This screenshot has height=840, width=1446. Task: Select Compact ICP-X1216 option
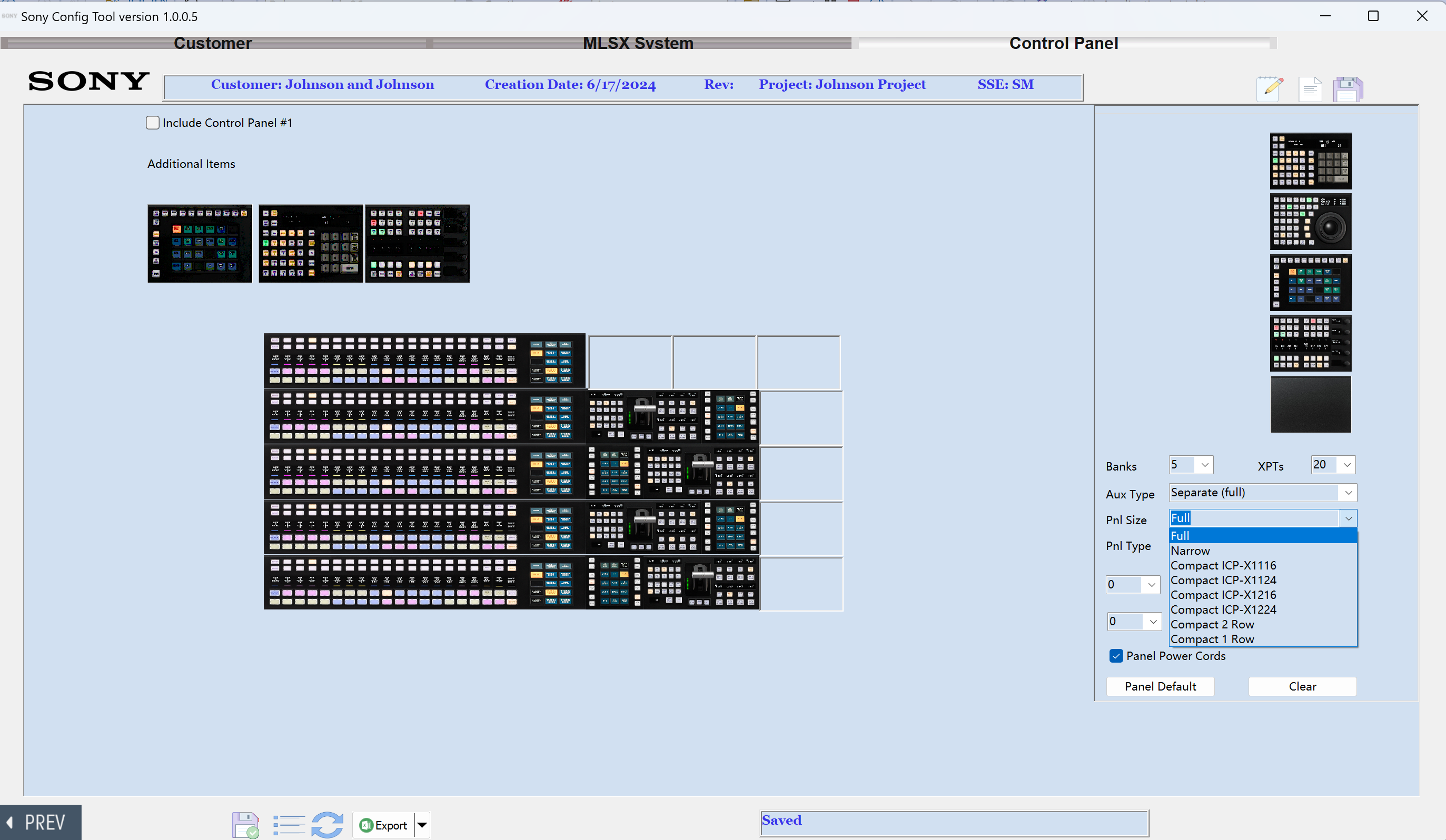1263,595
